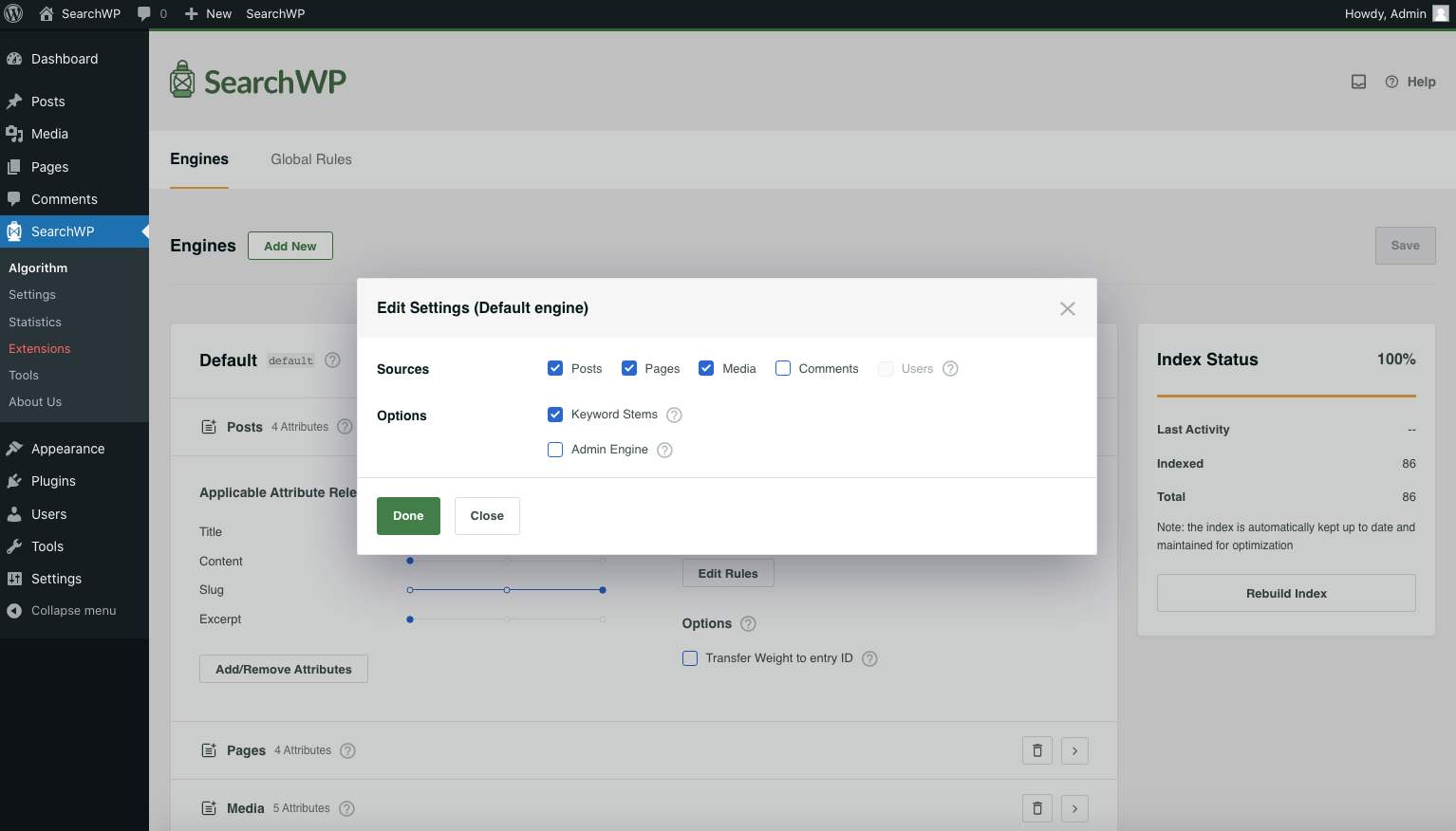
Task: Adjust the Slug relevance slider
Action: pyautogui.click(x=506, y=590)
